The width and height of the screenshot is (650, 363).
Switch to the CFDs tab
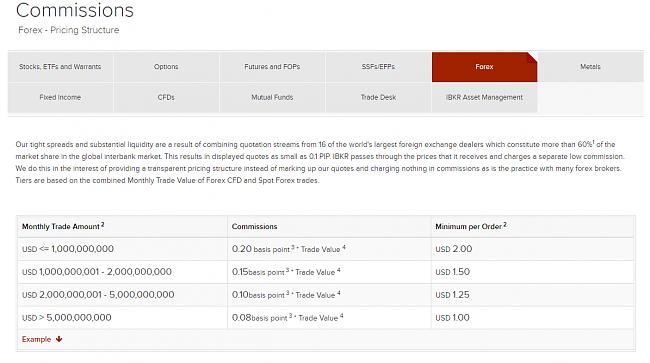[x=166, y=97]
